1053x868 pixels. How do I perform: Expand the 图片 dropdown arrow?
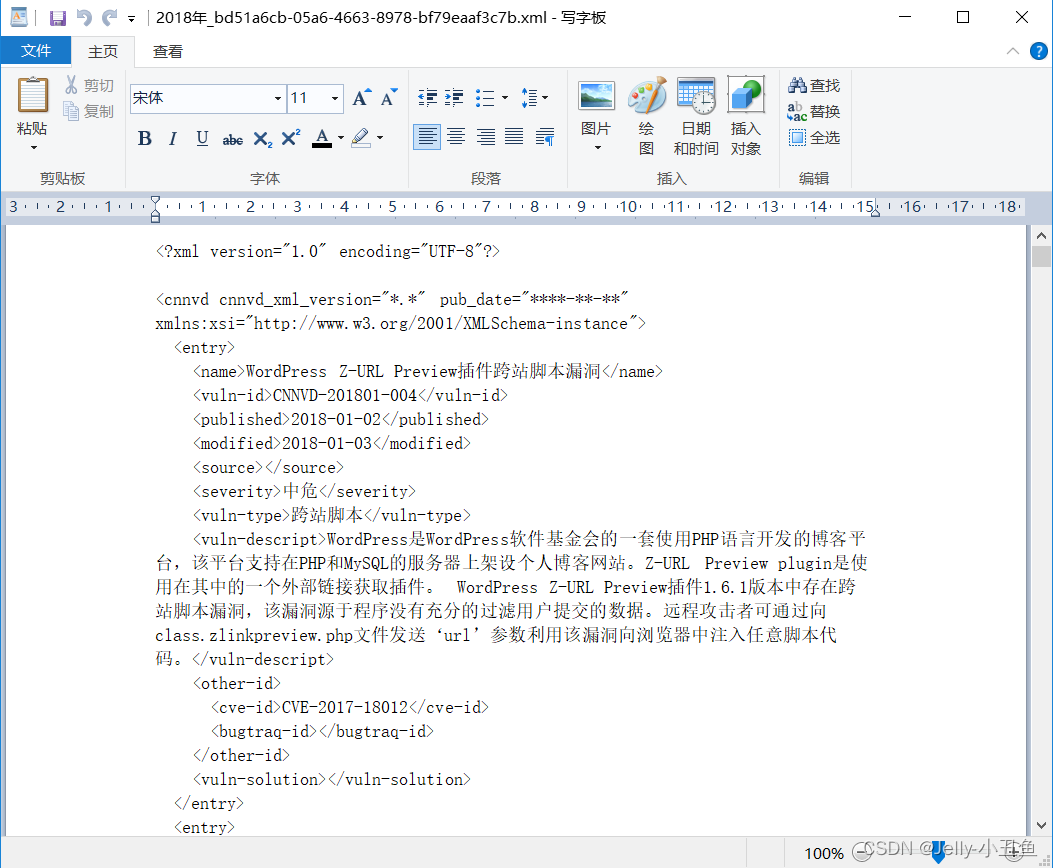597,148
